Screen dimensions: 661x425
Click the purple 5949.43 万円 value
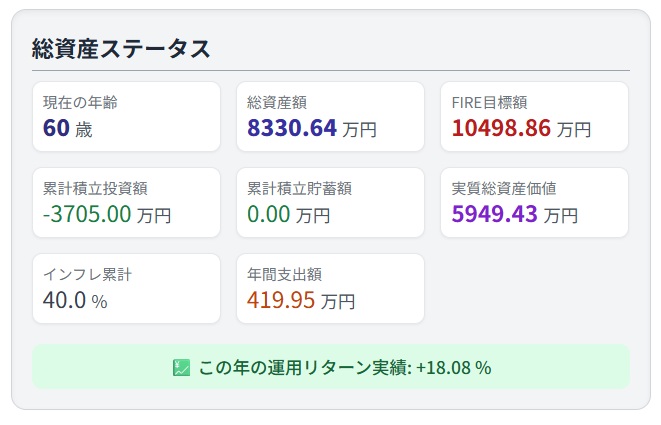[x=514, y=214]
